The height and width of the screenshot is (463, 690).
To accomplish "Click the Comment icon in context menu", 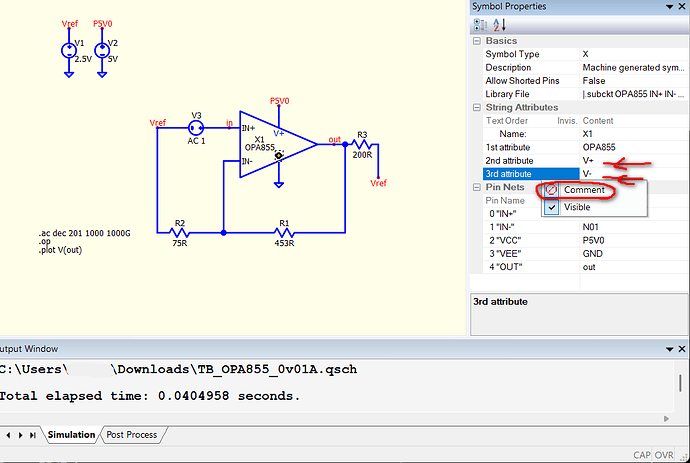I will click(x=550, y=190).
